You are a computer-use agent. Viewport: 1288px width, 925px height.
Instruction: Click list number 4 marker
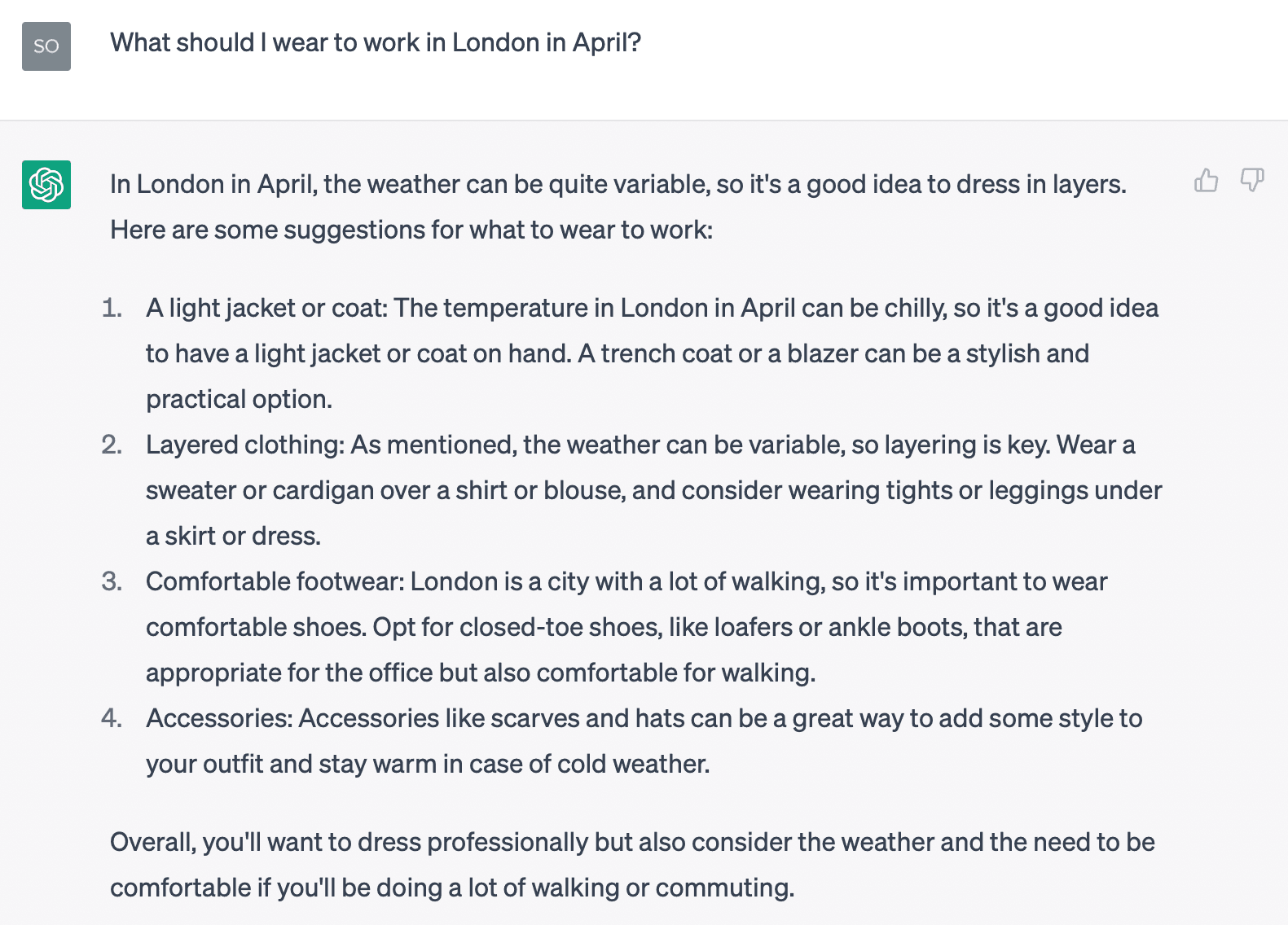[x=112, y=718]
